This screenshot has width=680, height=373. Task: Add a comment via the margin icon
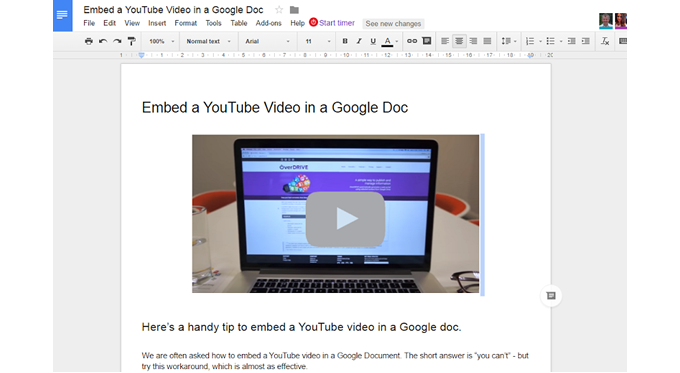tap(551, 296)
